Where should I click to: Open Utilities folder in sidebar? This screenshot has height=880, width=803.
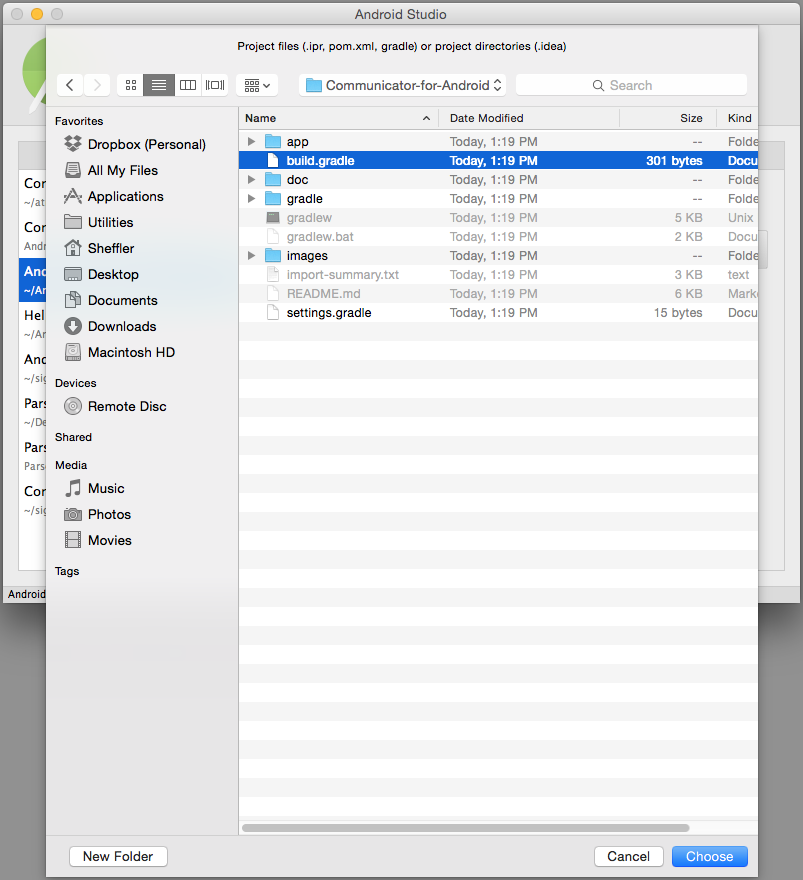pos(99,222)
